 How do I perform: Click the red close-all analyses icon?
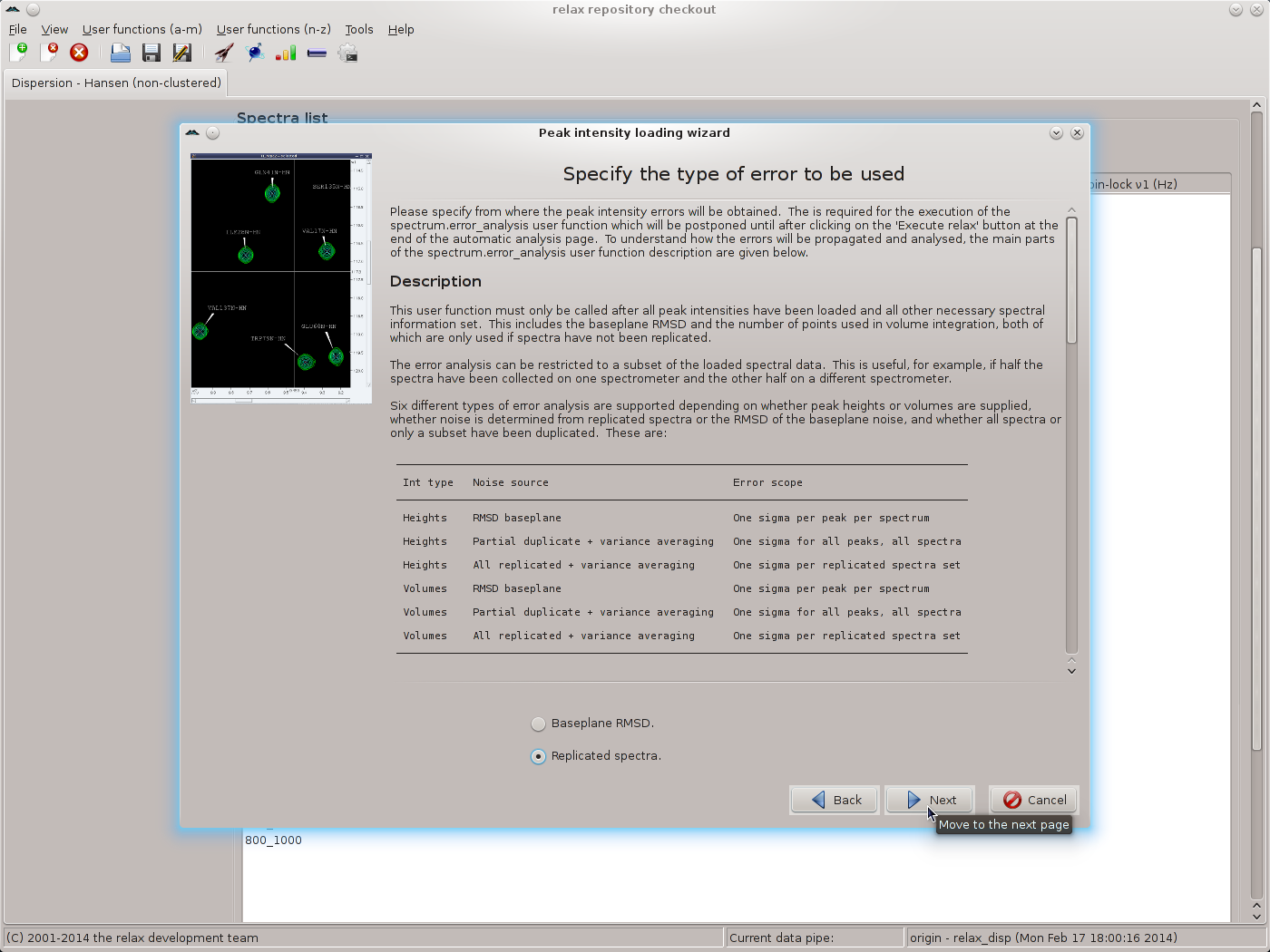[79, 53]
